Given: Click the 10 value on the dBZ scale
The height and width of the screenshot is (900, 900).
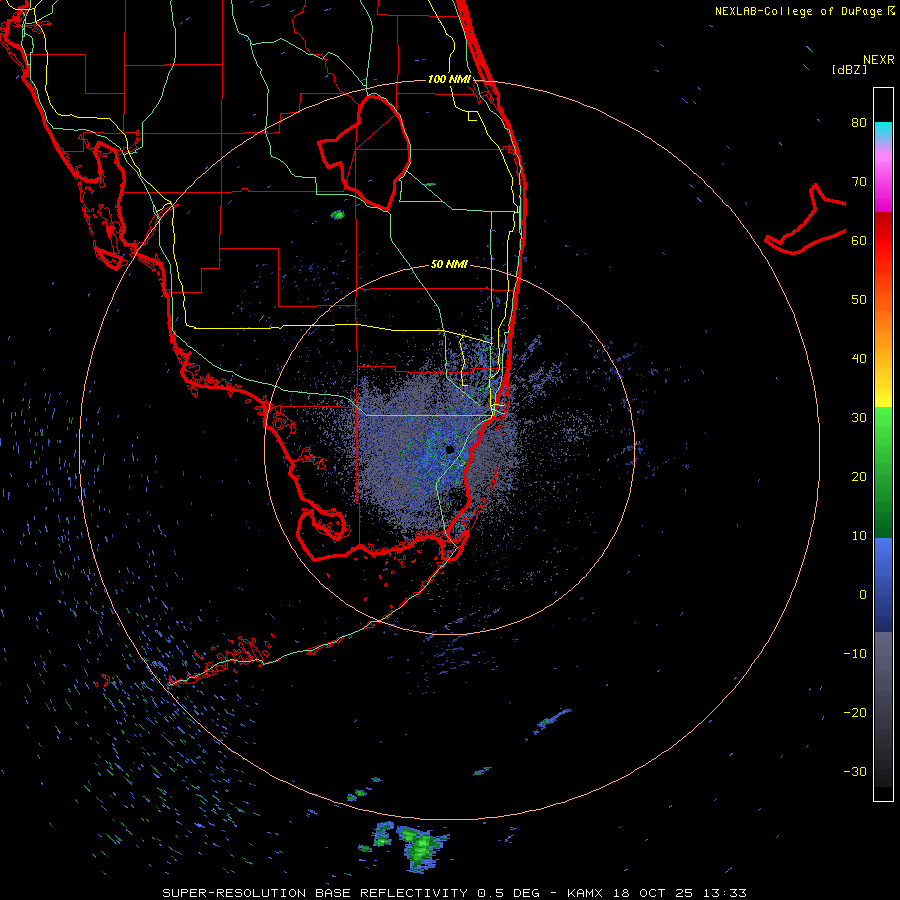Looking at the screenshot, I should (x=859, y=536).
